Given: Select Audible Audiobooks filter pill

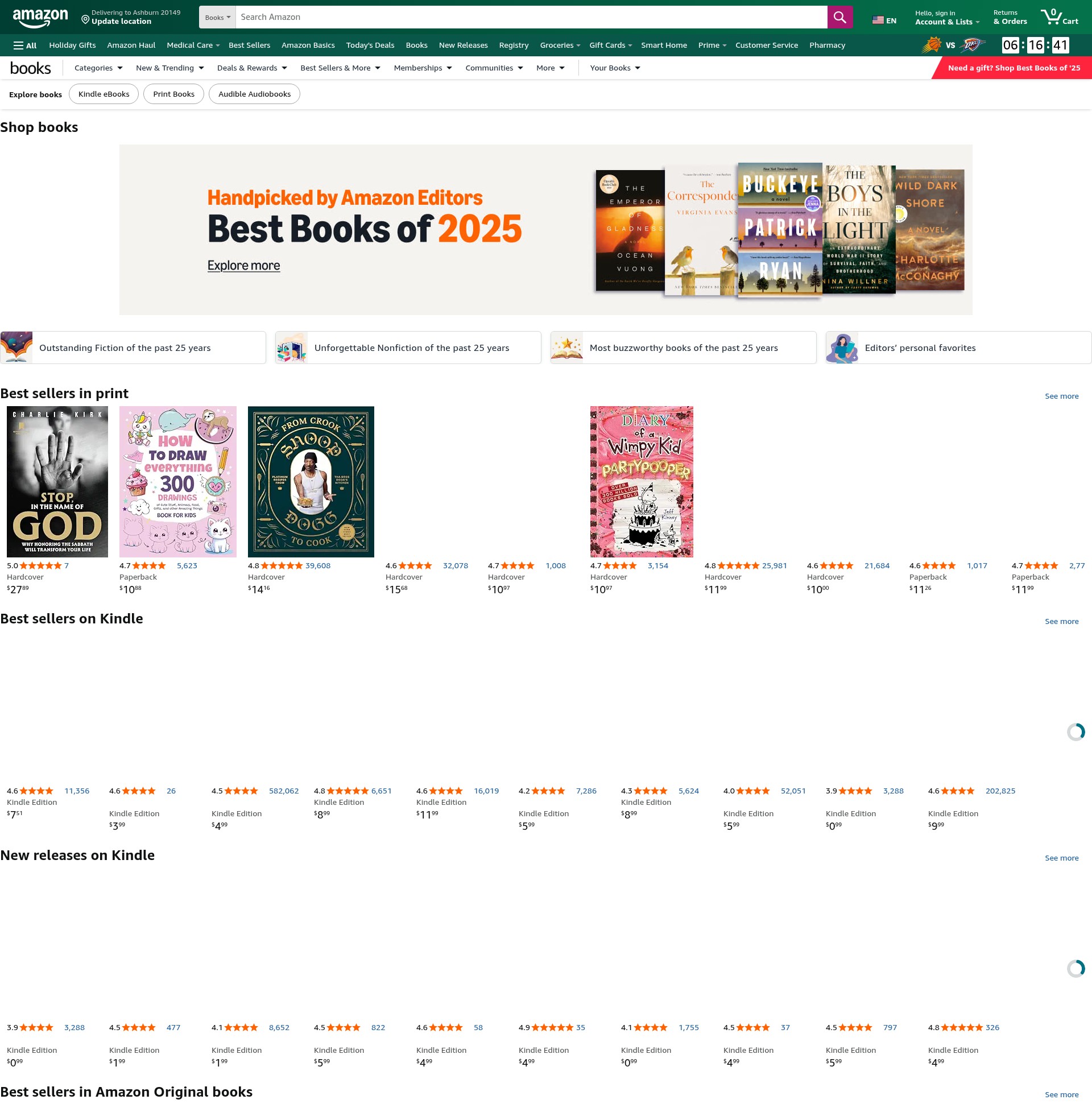Looking at the screenshot, I should coord(255,94).
